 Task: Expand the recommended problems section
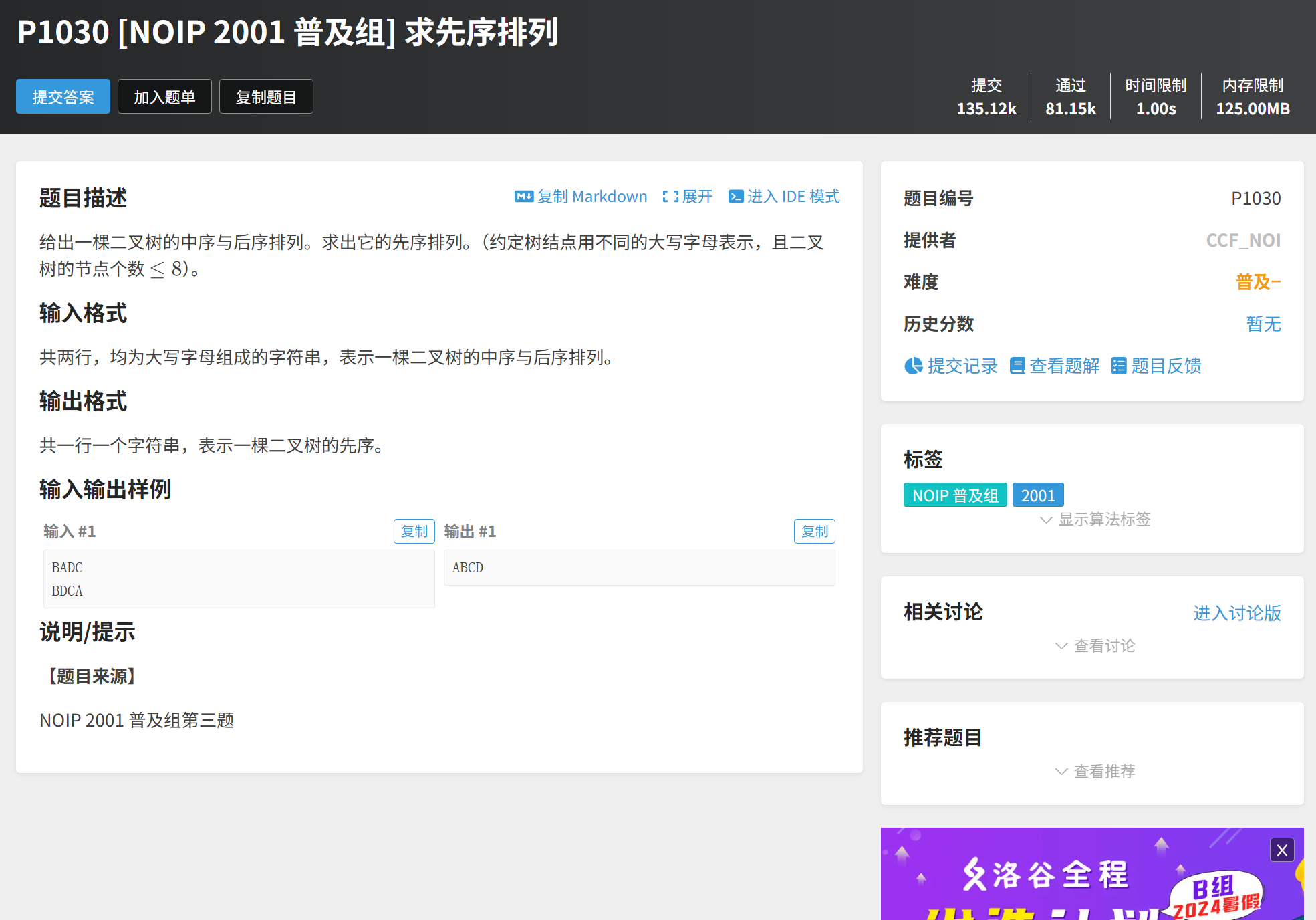click(x=1095, y=772)
